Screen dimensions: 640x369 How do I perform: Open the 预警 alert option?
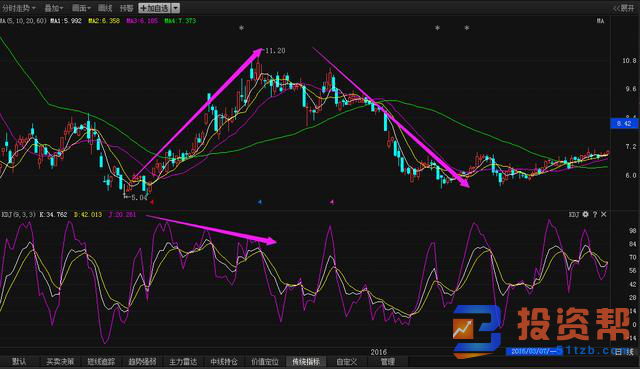point(127,8)
